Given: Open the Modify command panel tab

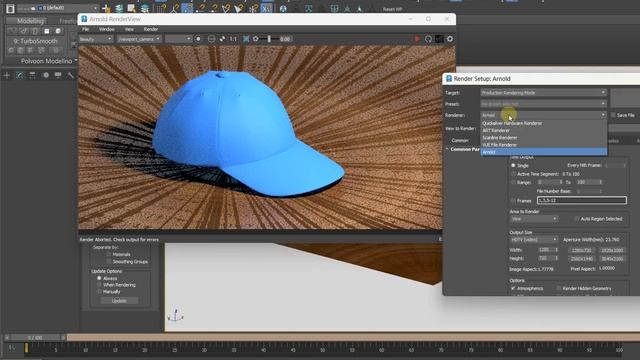Looking at the screenshot, I should point(20,75).
